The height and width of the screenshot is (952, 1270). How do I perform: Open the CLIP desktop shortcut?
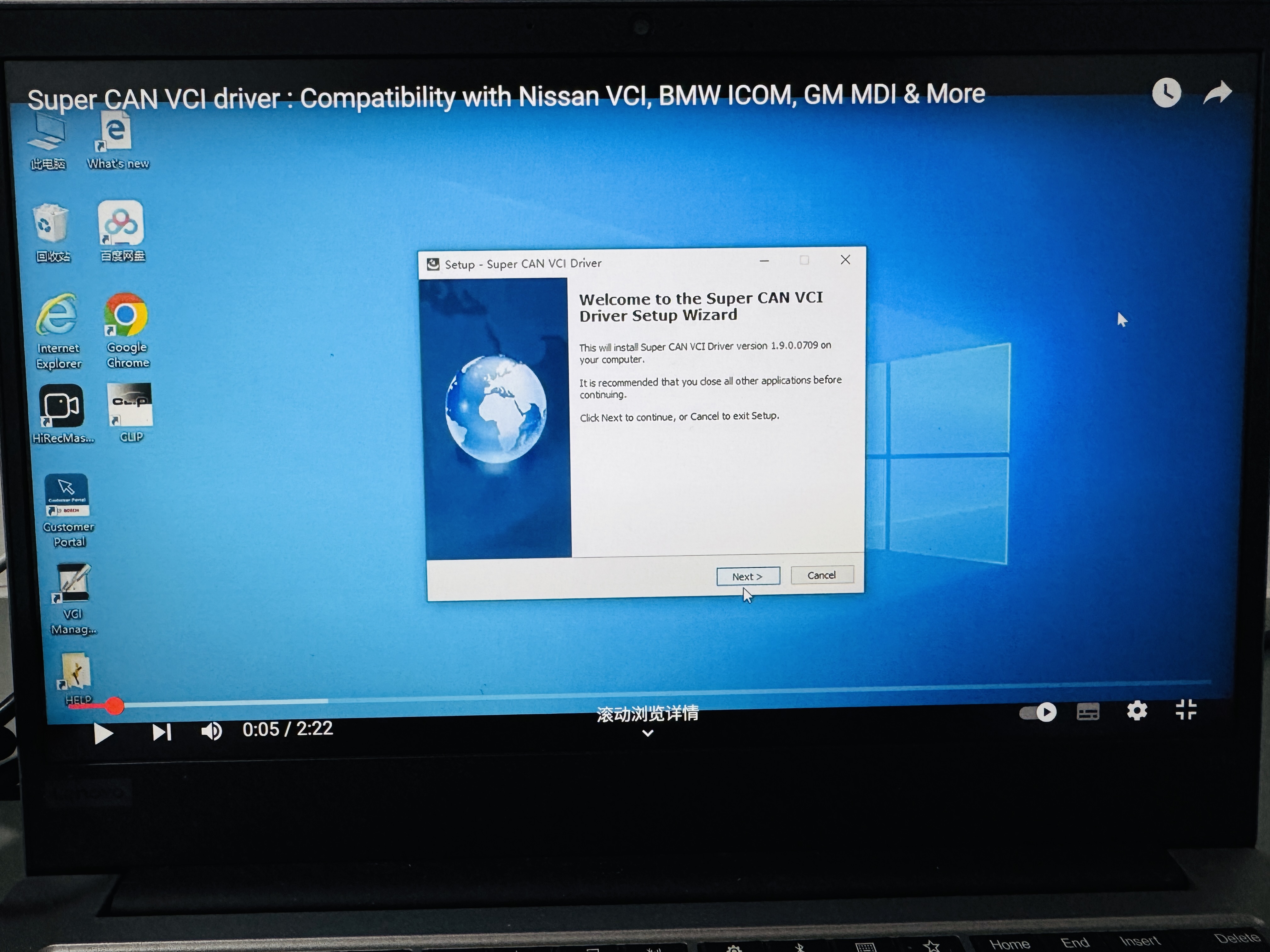pos(130,413)
